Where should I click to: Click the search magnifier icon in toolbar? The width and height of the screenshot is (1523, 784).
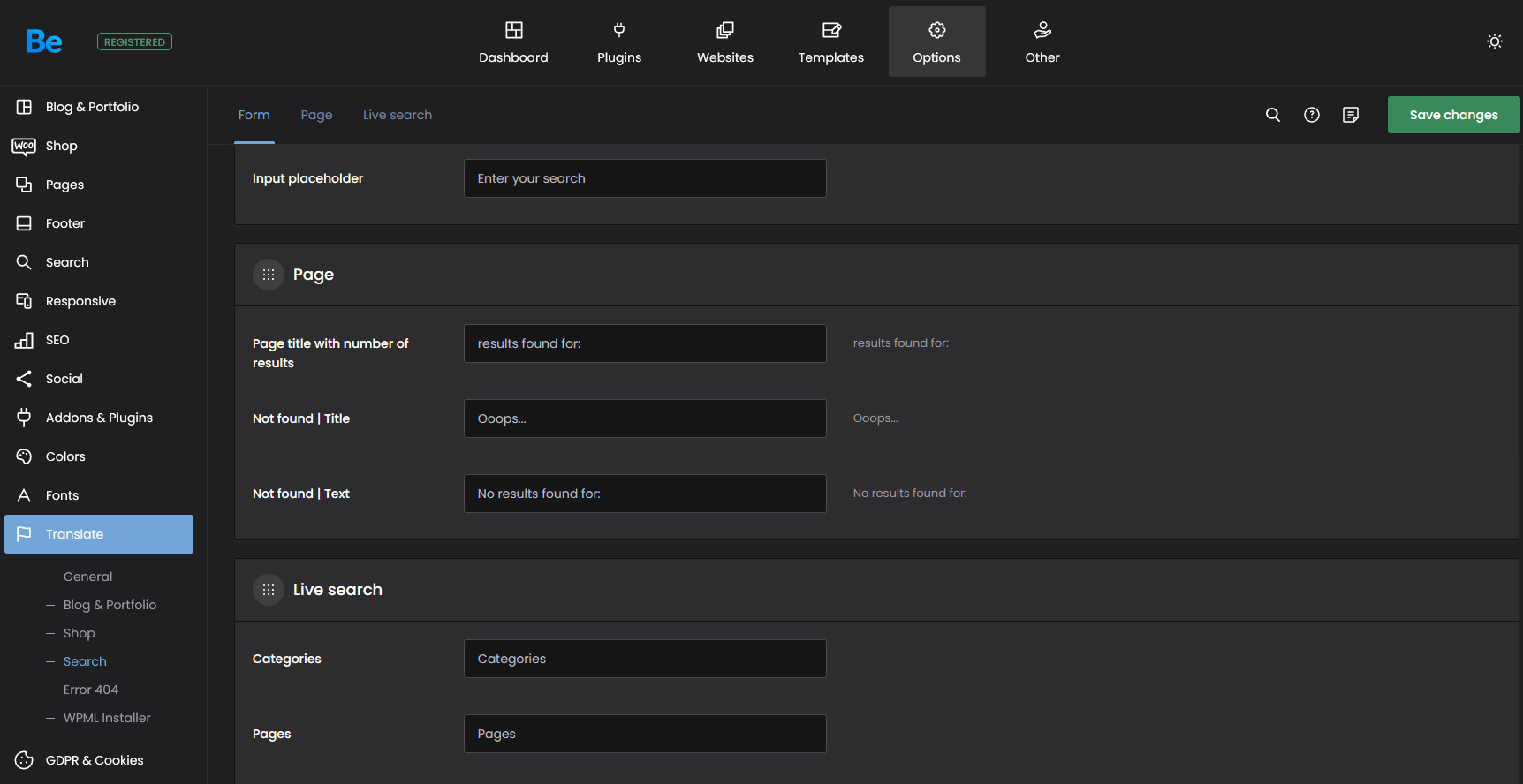[x=1273, y=115]
